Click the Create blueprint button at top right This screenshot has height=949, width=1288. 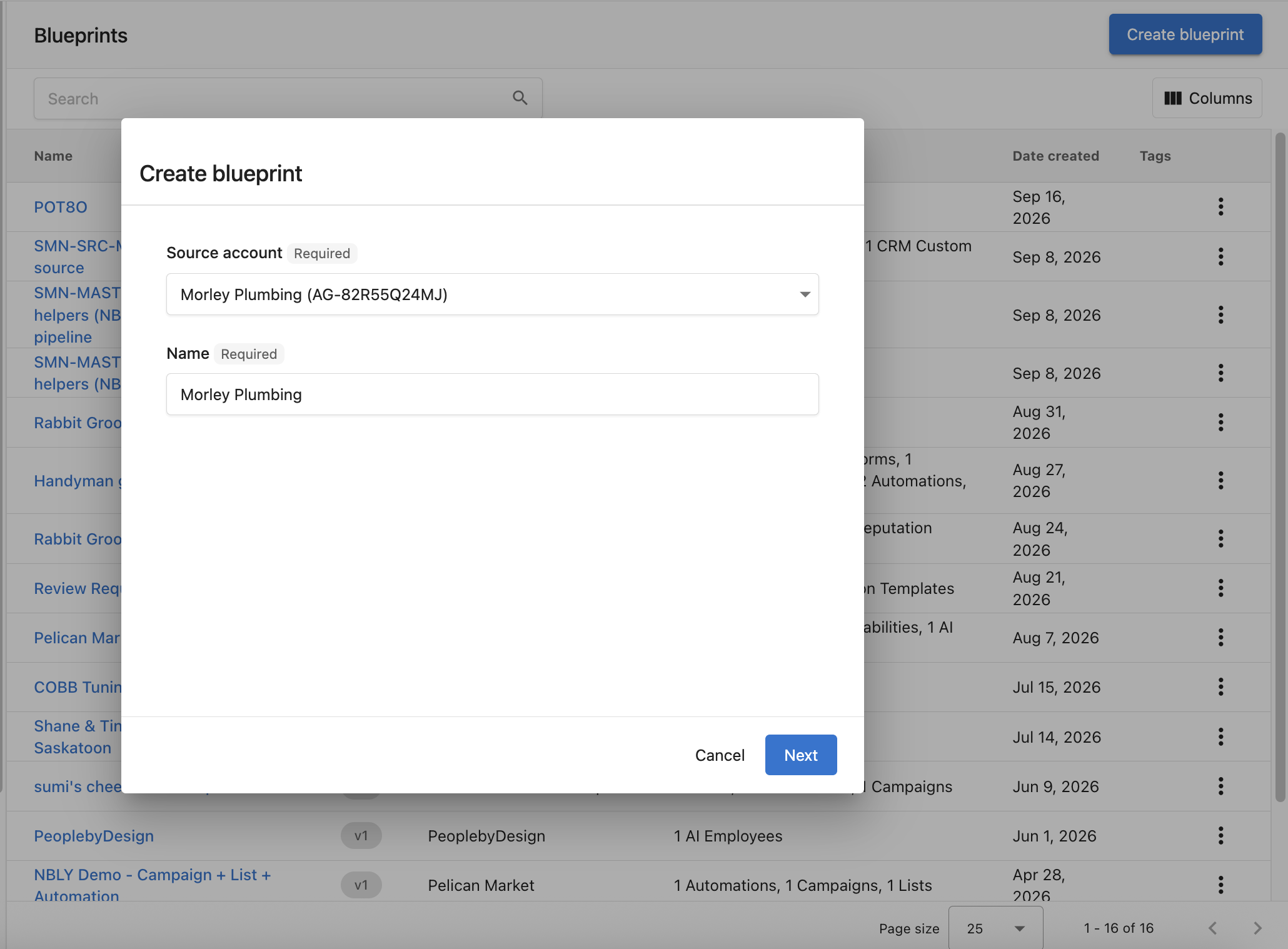pos(1185,34)
